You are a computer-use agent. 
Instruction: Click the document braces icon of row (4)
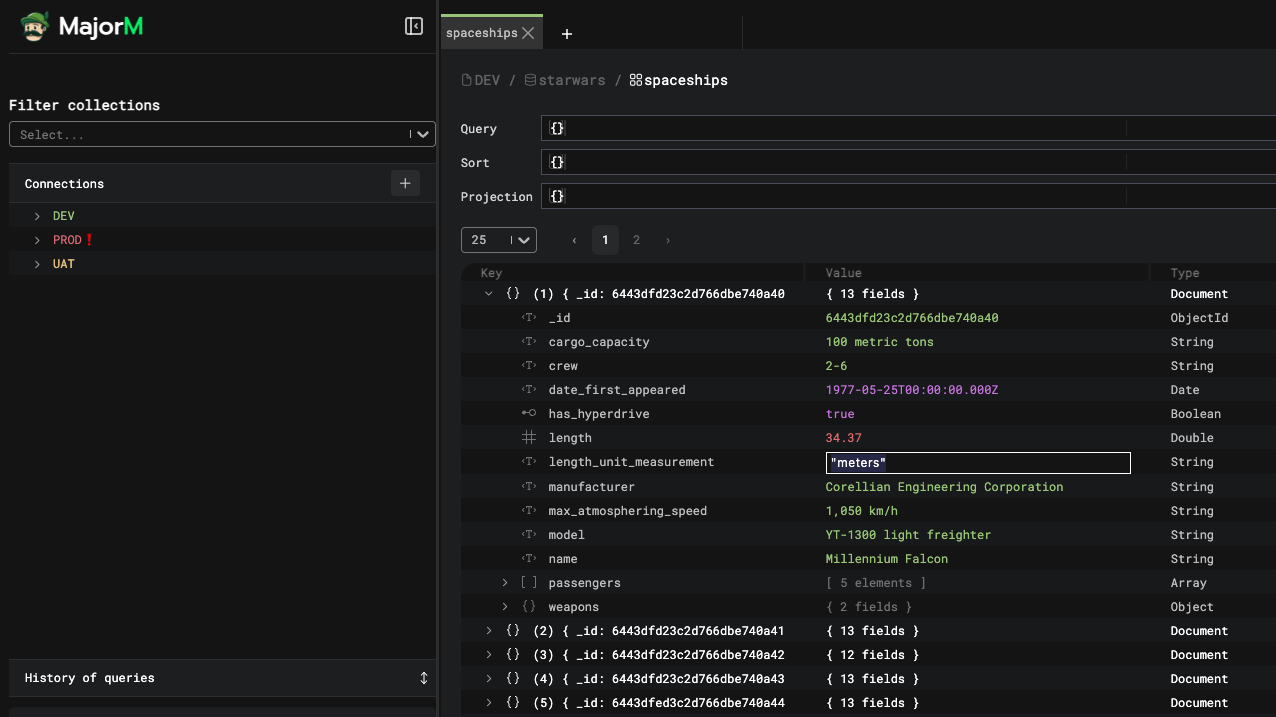click(x=513, y=679)
